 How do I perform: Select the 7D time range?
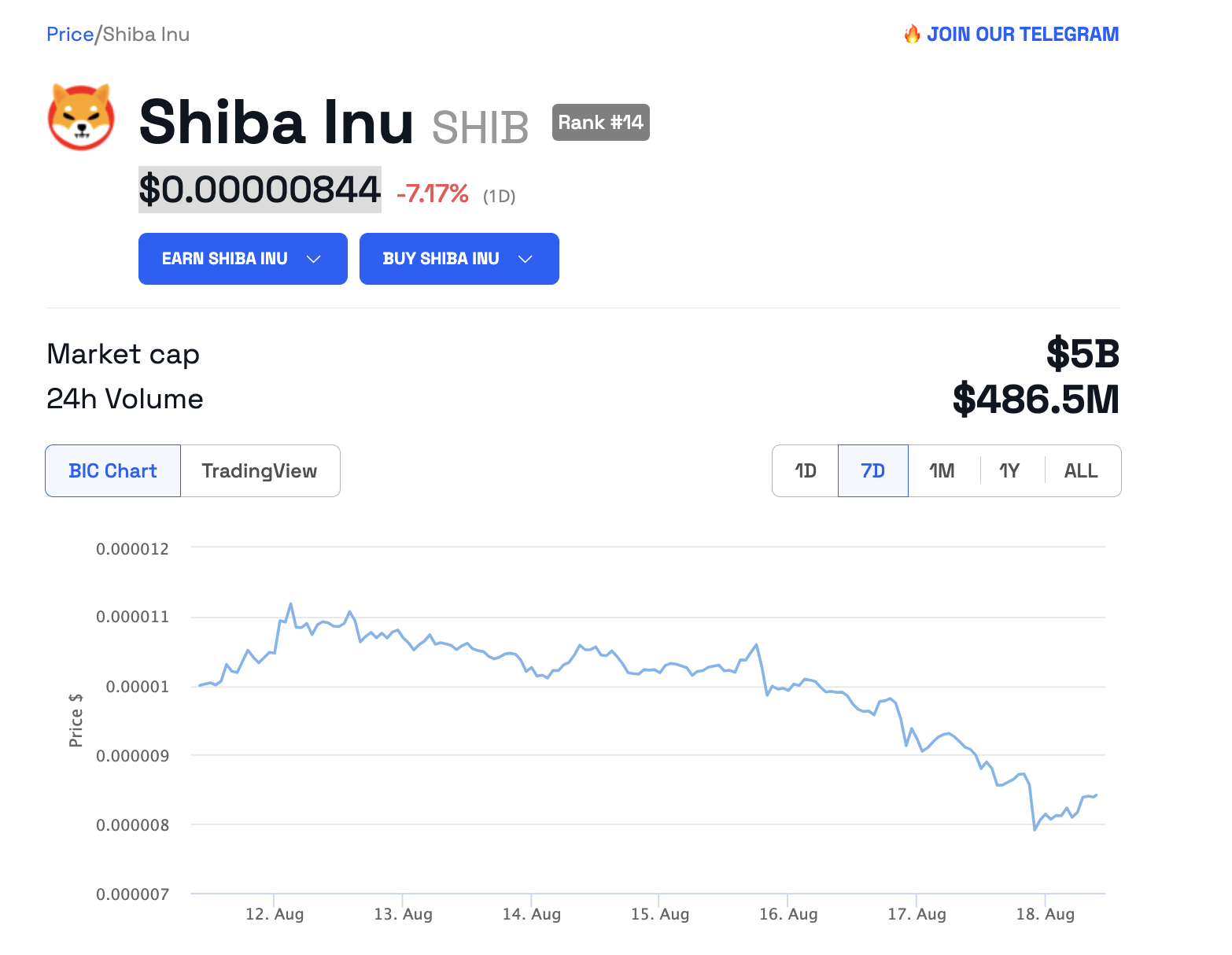click(x=872, y=471)
